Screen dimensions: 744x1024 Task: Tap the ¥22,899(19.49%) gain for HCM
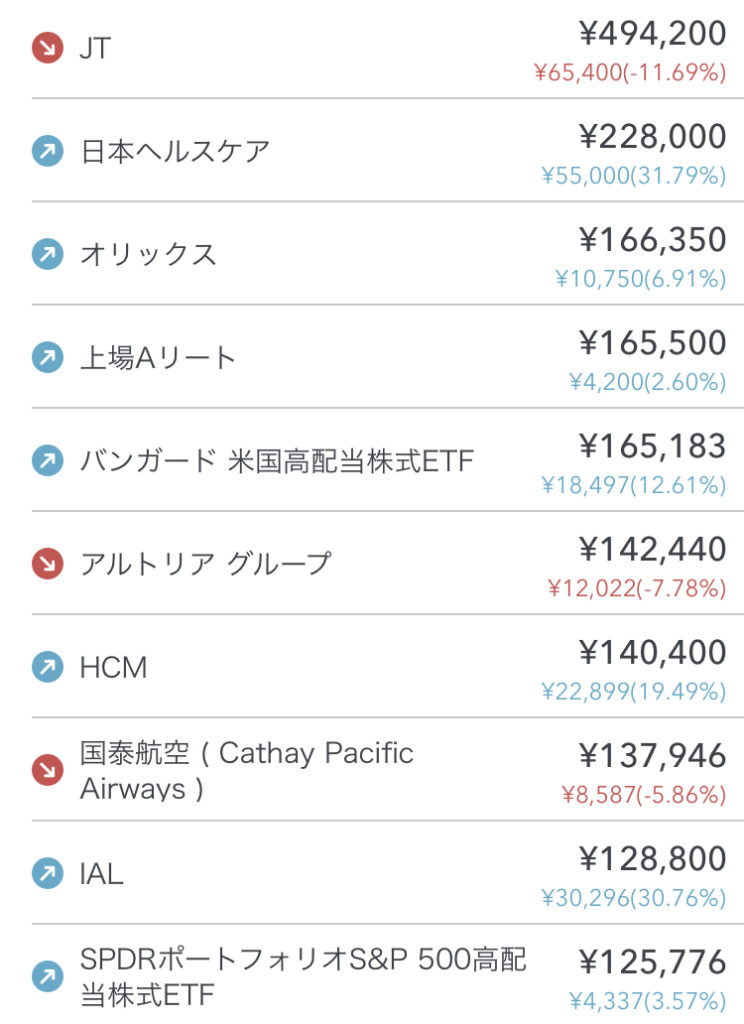tap(633, 691)
